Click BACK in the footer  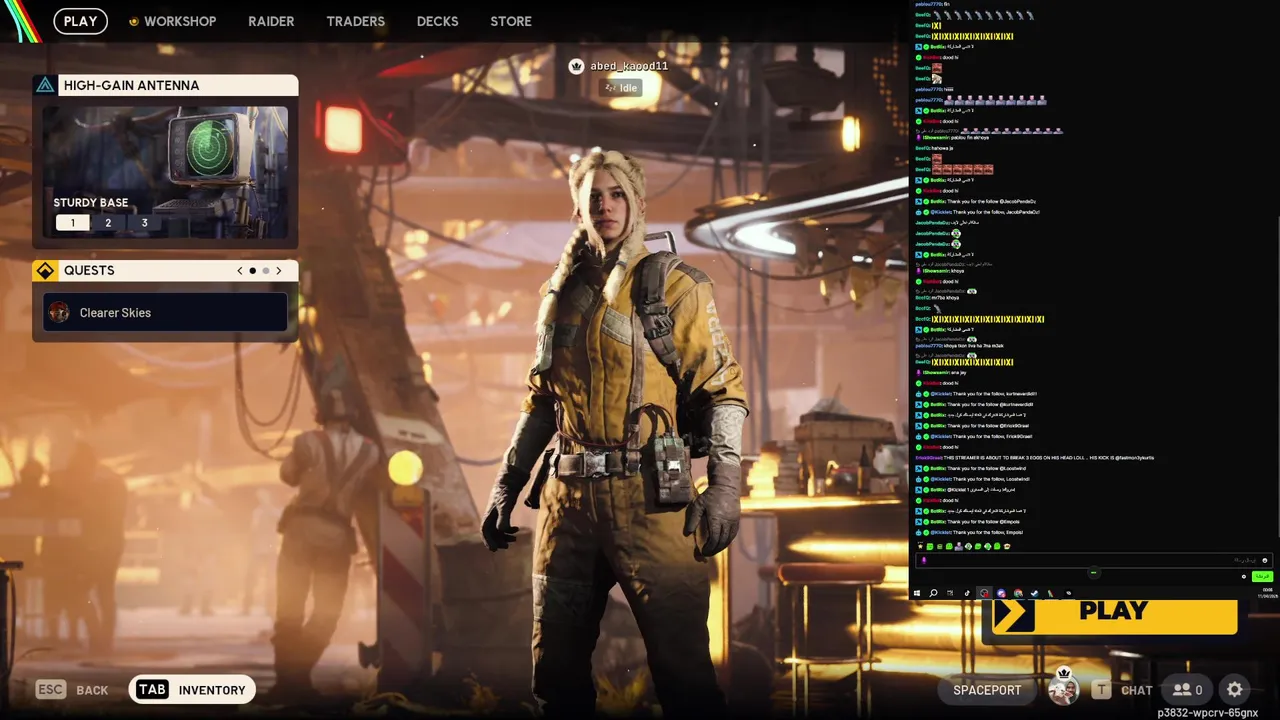click(92, 690)
